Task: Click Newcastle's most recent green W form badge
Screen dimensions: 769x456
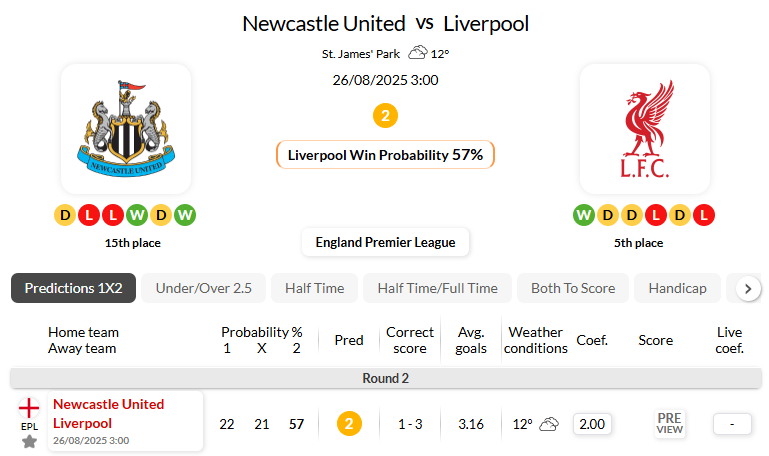Action: 186,214
